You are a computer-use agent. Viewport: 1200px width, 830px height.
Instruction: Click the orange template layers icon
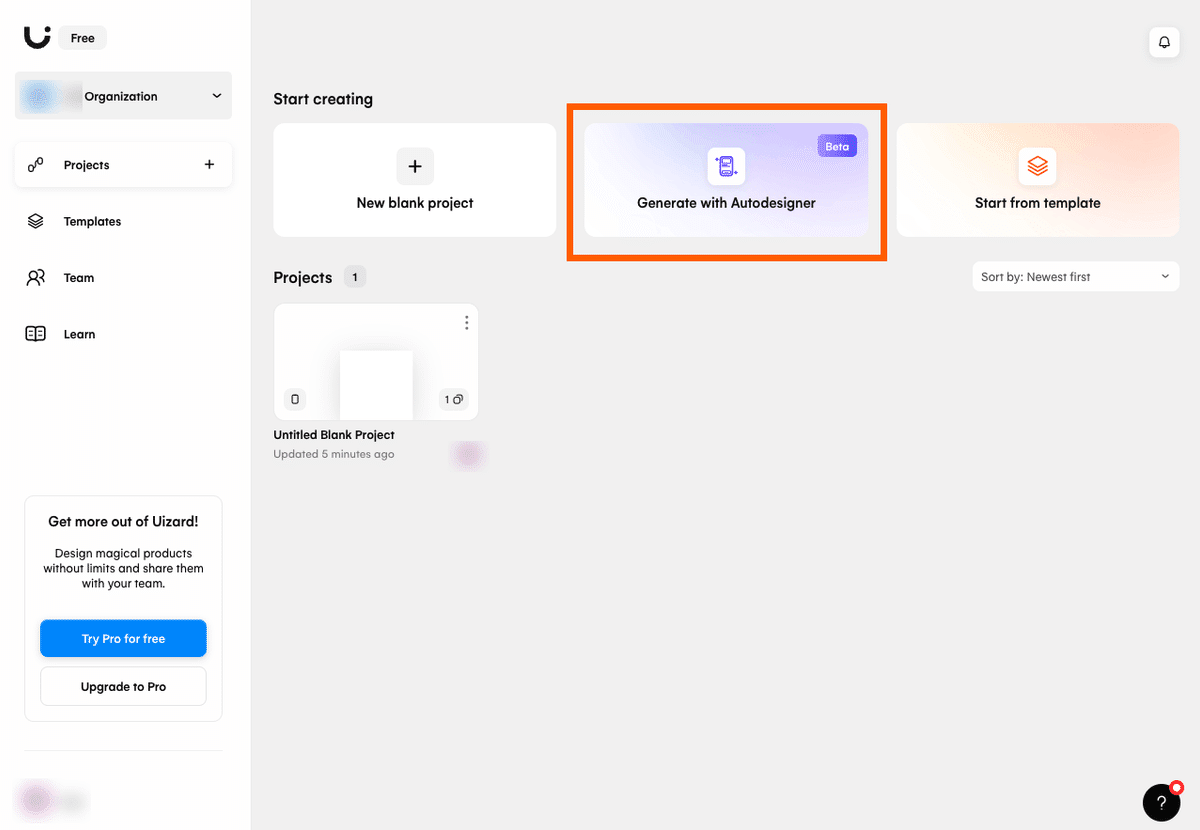tap(1037, 166)
